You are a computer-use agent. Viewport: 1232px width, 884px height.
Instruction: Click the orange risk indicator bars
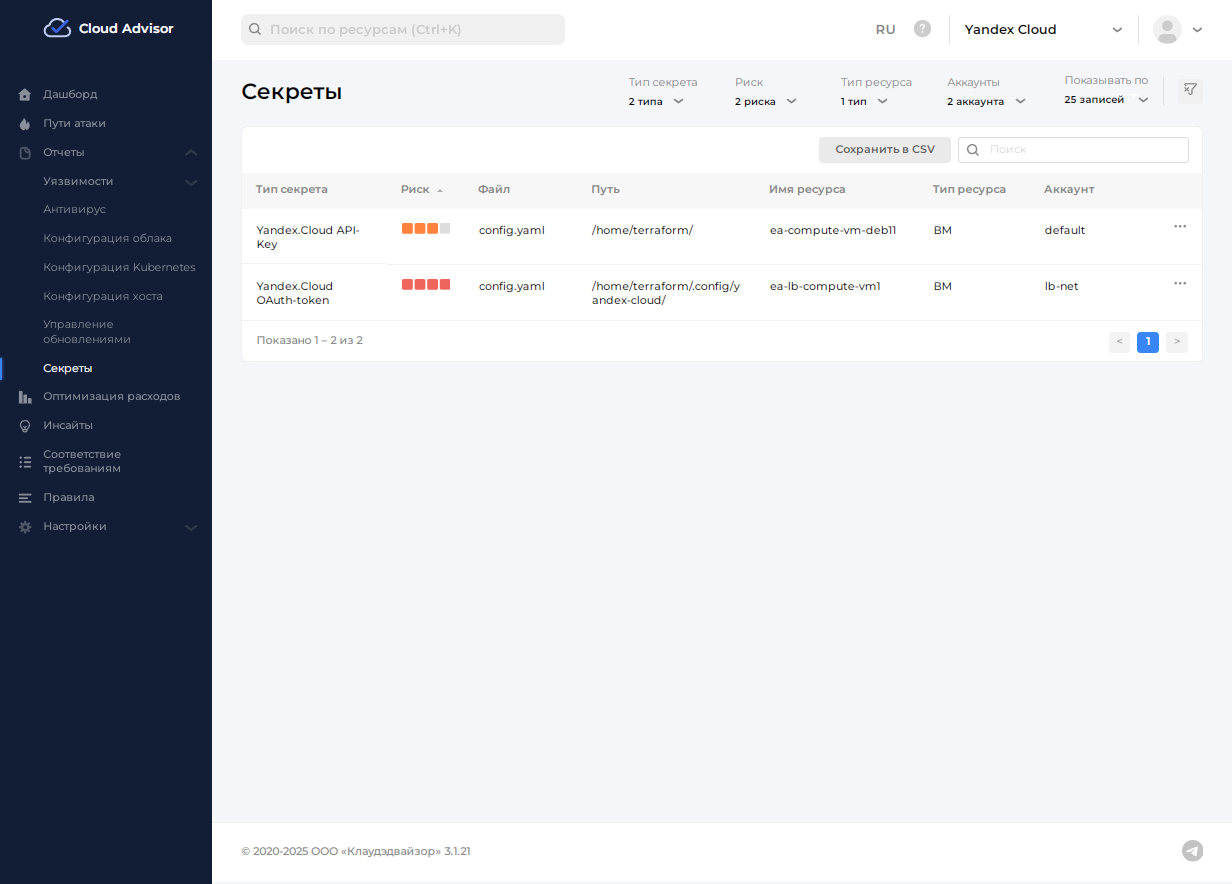(426, 229)
